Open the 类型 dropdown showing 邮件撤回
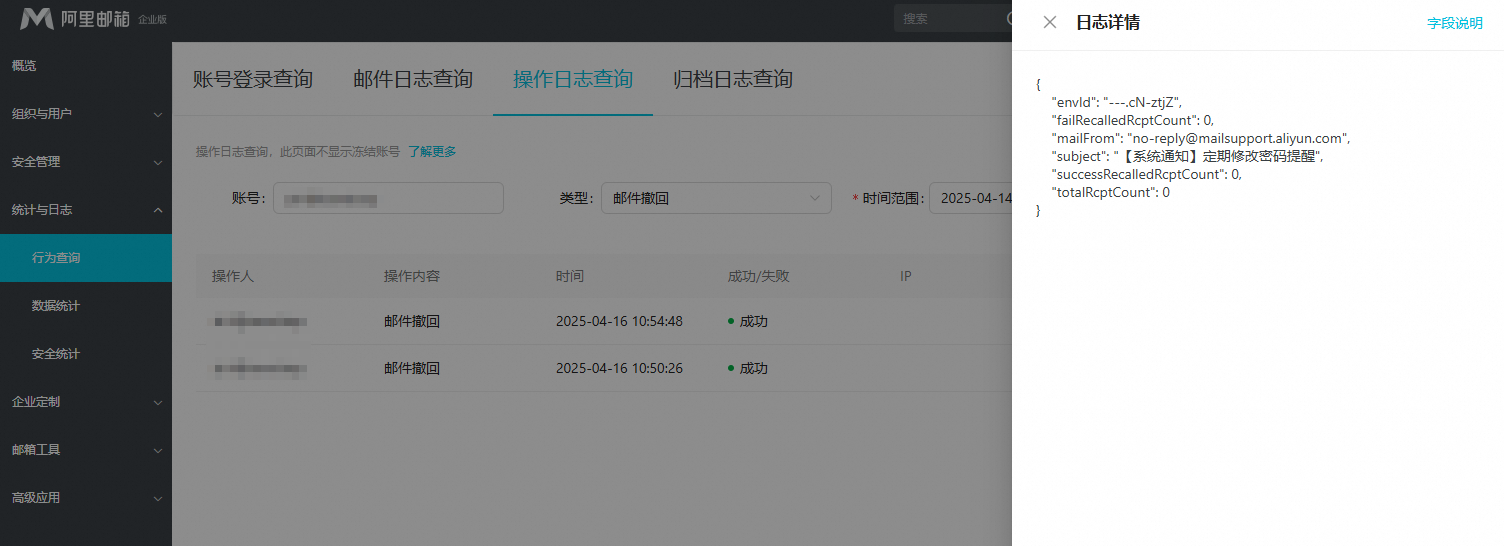Image resolution: width=1504 pixels, height=546 pixels. [x=715, y=198]
